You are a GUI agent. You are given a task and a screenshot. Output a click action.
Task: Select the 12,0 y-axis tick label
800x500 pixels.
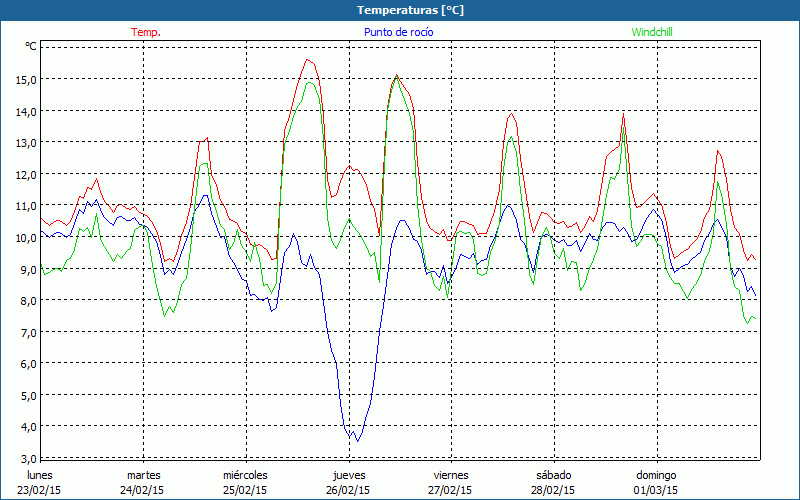[24, 174]
